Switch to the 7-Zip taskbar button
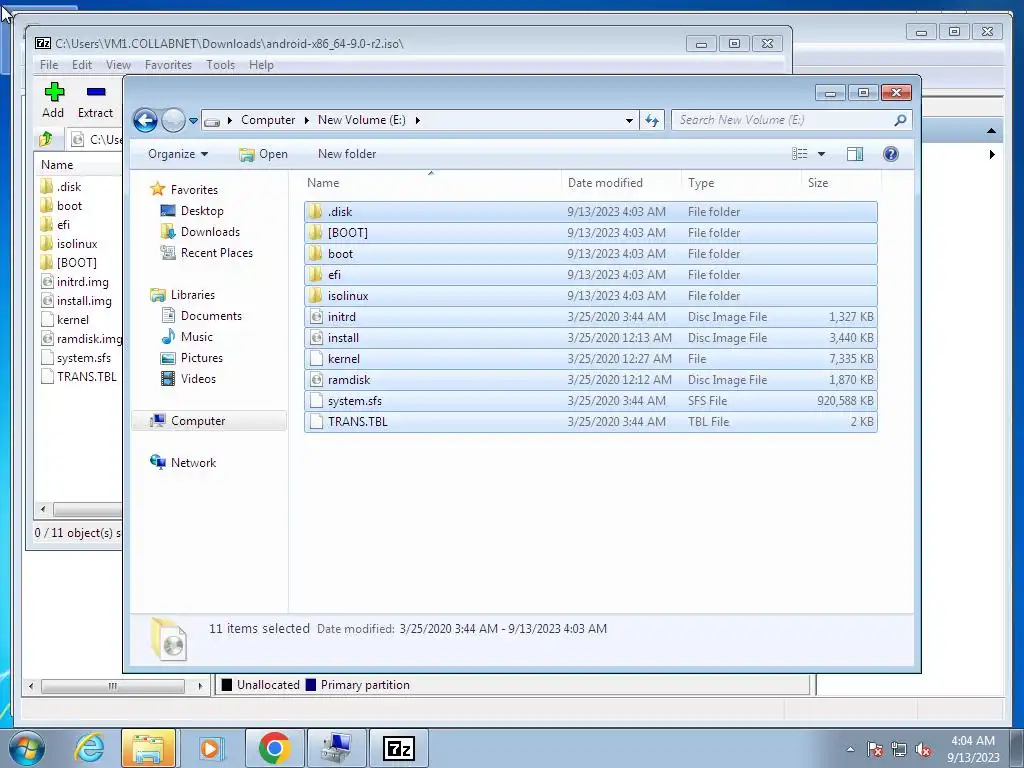Image resolution: width=1024 pixels, height=768 pixels. pos(398,748)
